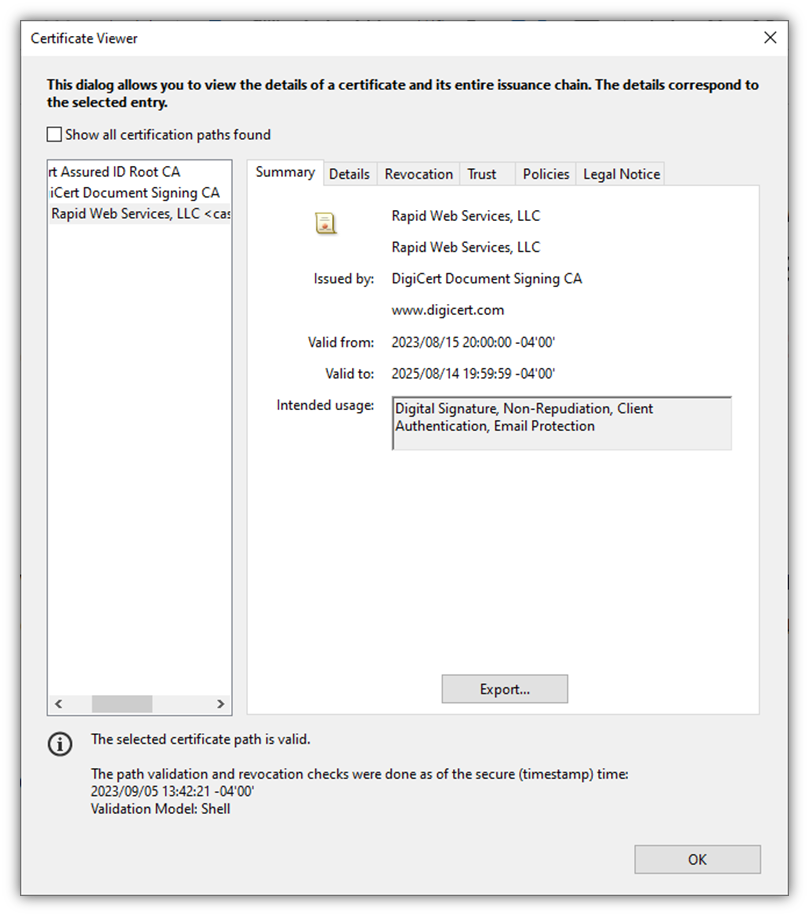
Task: Click the left scroll arrow of certificate list
Action: pos(58,704)
